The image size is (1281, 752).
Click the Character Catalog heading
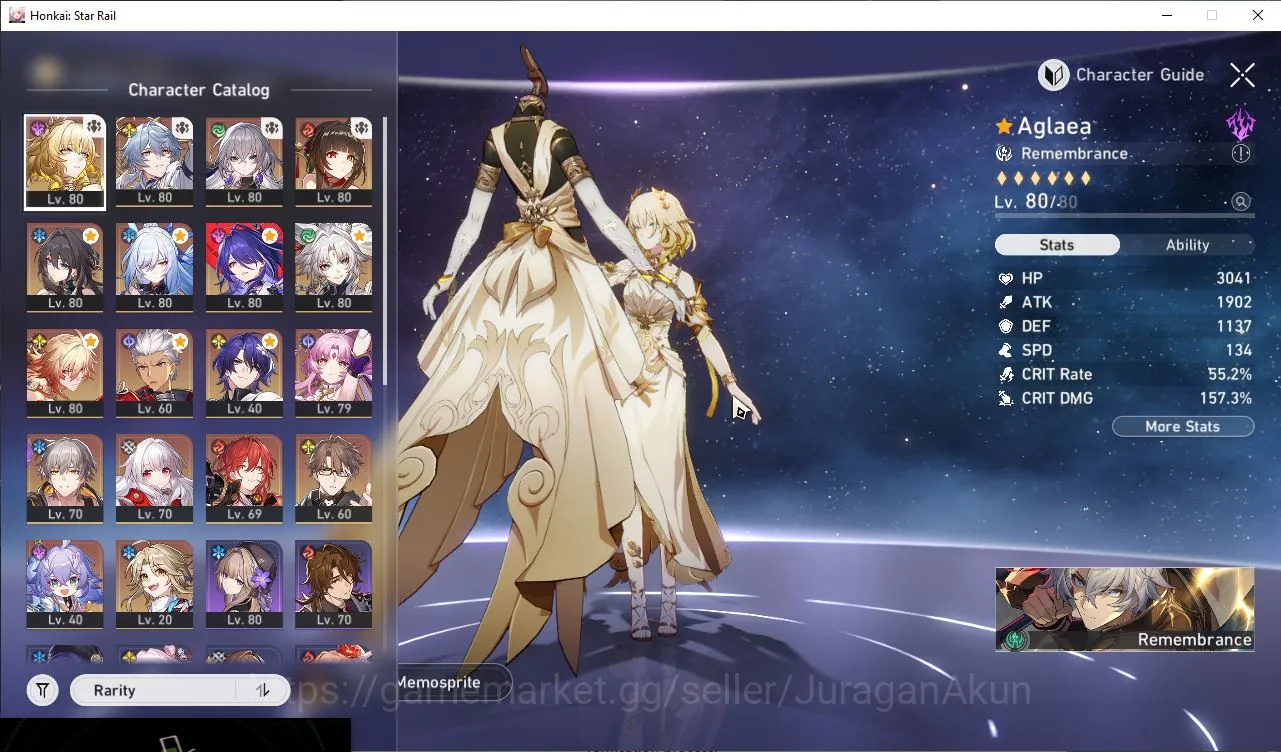point(199,90)
